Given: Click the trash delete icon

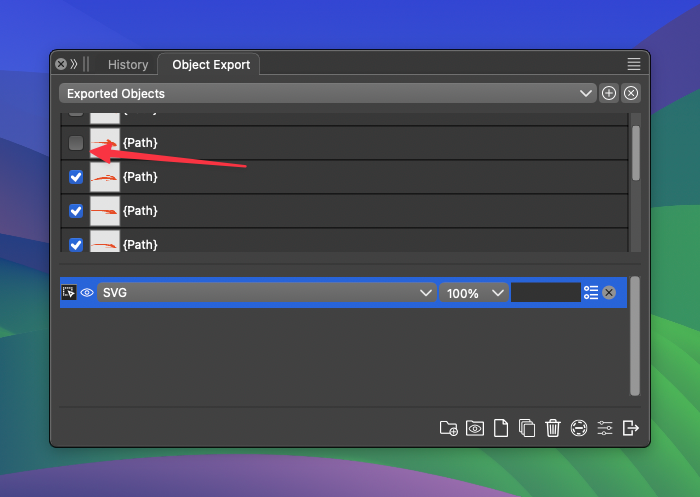Looking at the screenshot, I should 553,428.
